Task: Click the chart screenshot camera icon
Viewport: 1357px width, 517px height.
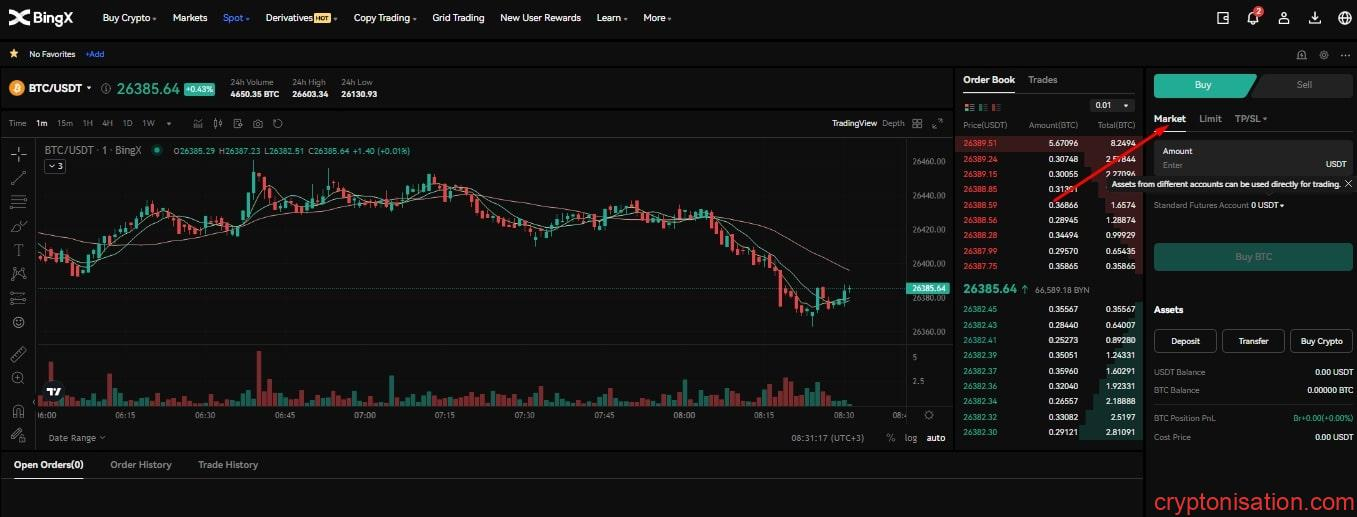Action: coord(258,124)
